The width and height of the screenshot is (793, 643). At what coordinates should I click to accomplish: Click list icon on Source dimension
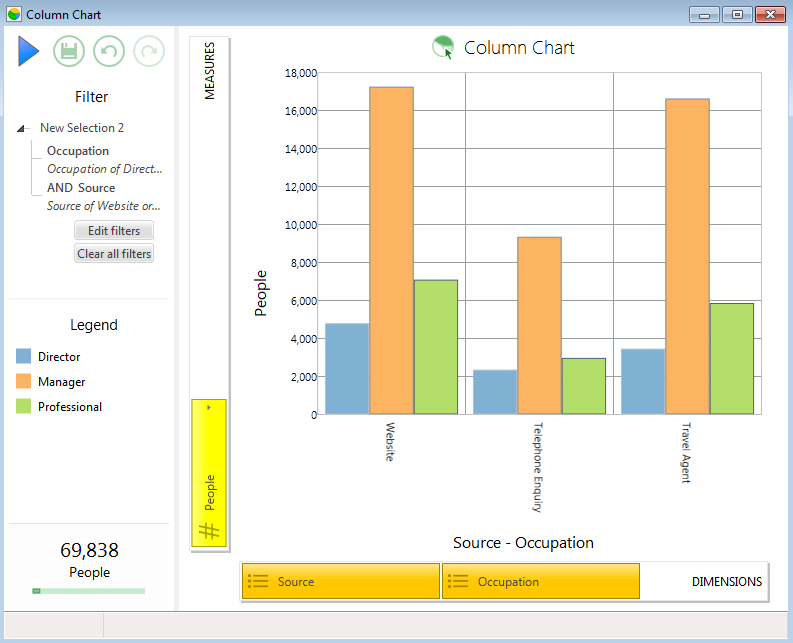tap(258, 581)
